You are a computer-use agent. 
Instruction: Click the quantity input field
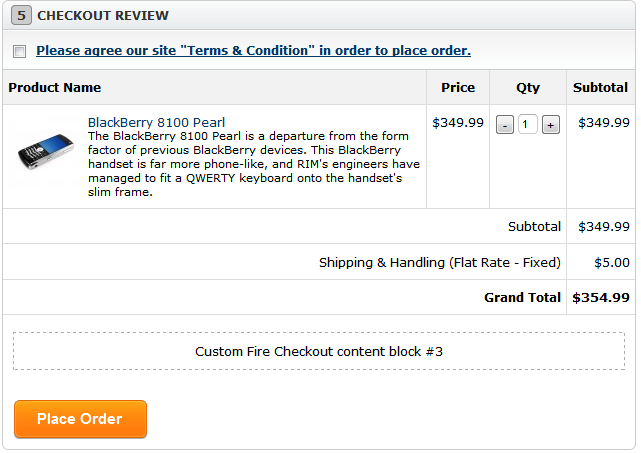tap(528, 125)
